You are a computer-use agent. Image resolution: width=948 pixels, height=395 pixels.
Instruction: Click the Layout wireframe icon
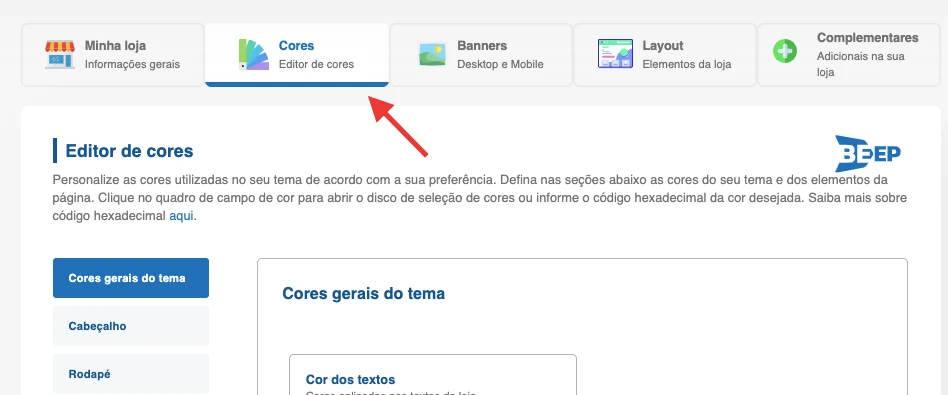[x=615, y=54]
